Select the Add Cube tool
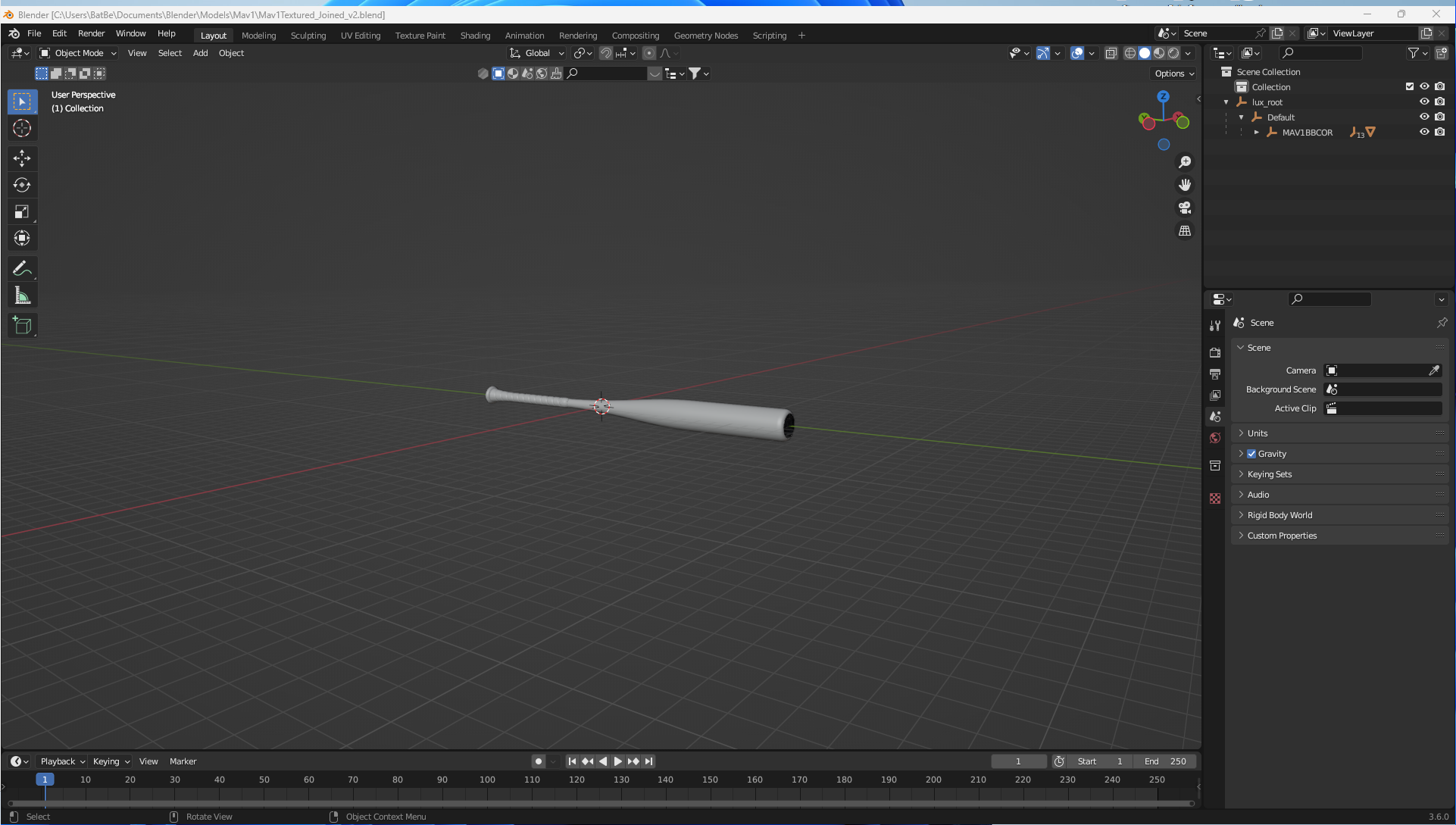The height and width of the screenshot is (825, 1456). pyautogui.click(x=22, y=326)
